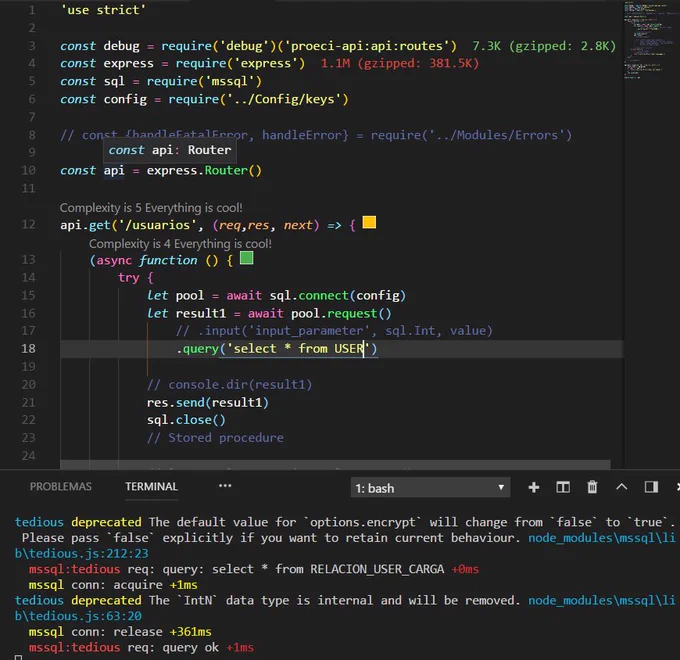Open the '1: bash' terminal dropdown

[430, 488]
